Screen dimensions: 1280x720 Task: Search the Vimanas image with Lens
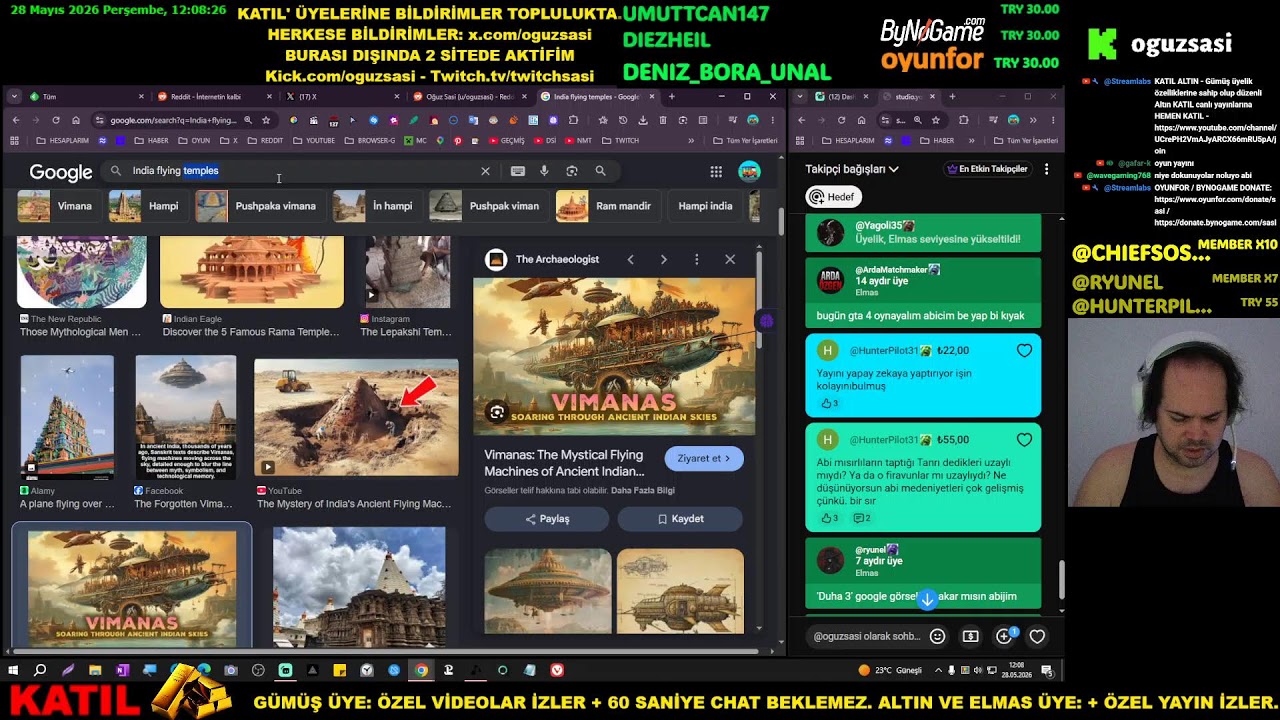496,412
